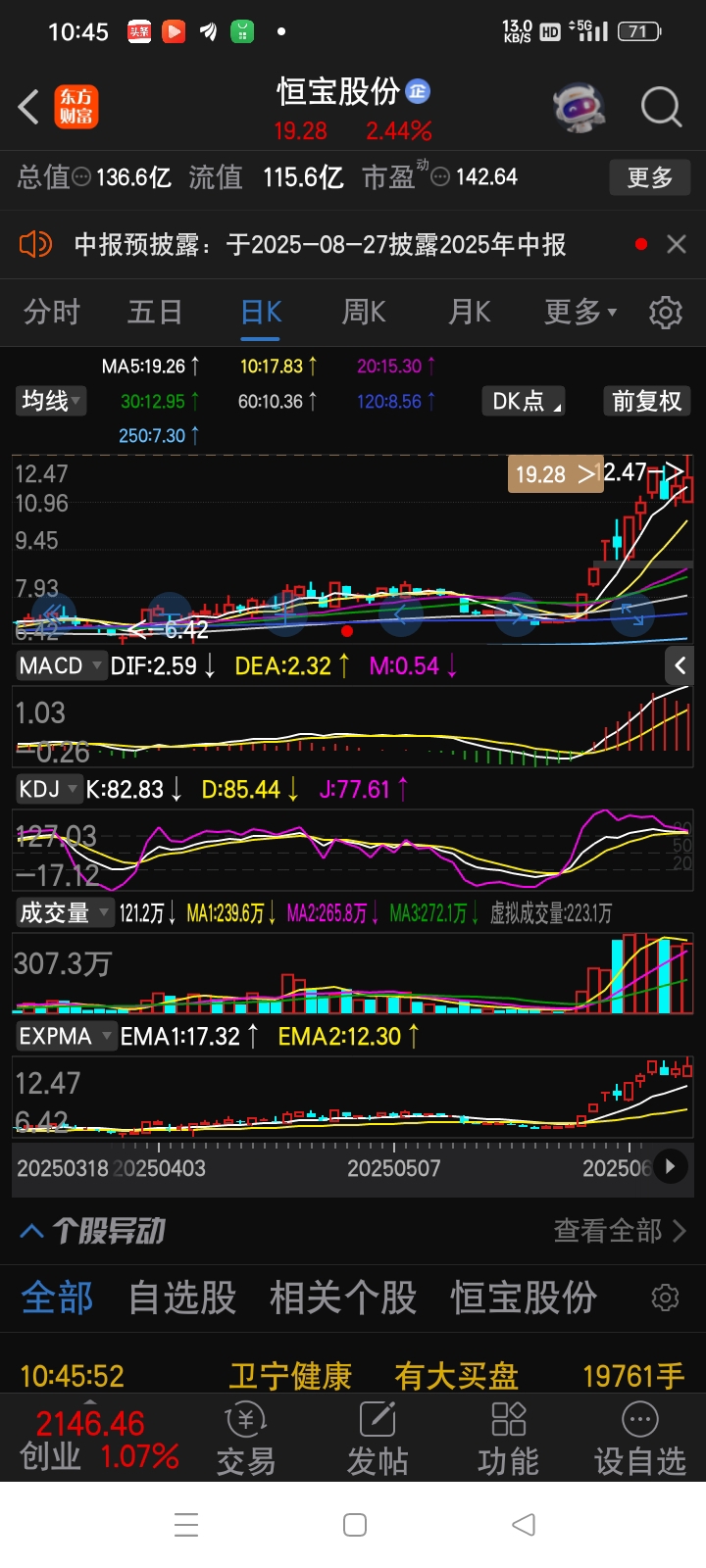The image size is (706, 1568).
Task: Open the KDJ indicator dropdown
Action: coord(48,790)
